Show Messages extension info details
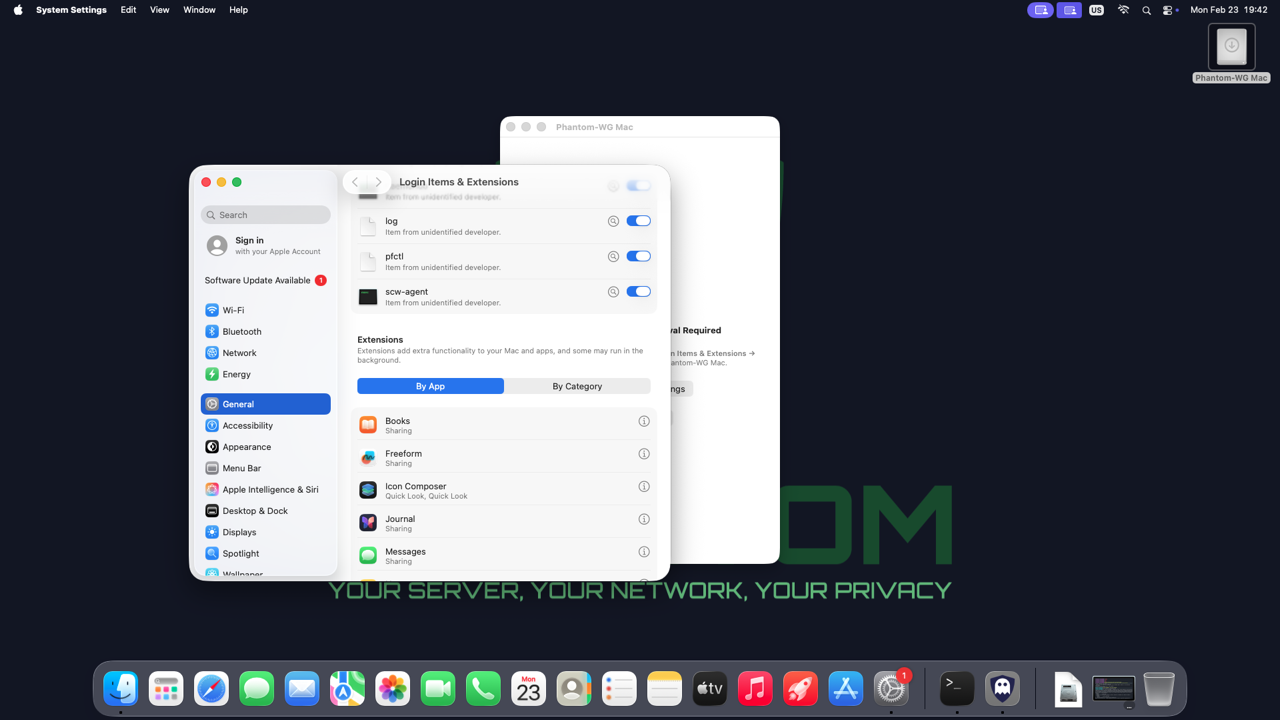The width and height of the screenshot is (1280, 720). click(644, 552)
